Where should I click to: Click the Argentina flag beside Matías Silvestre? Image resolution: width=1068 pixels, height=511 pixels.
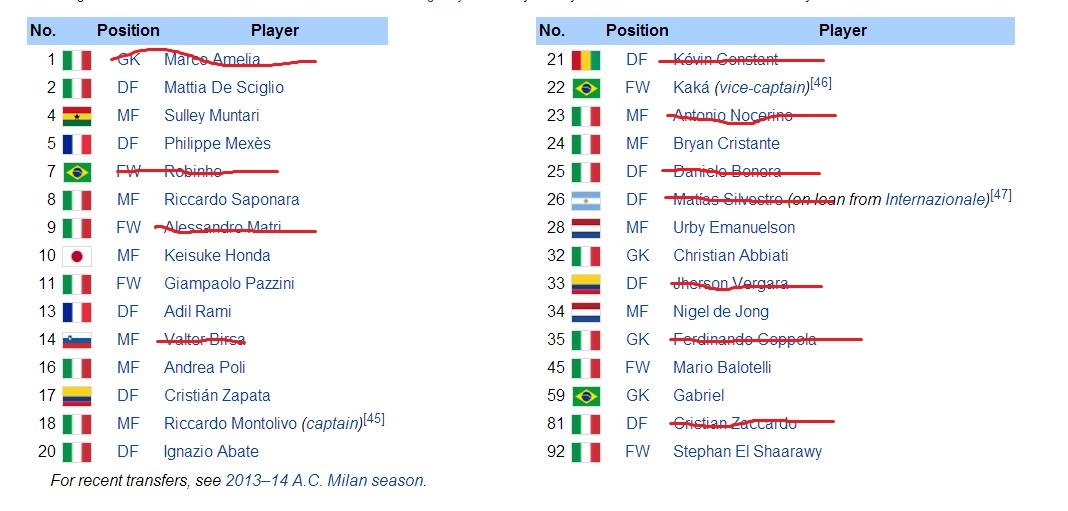586,200
